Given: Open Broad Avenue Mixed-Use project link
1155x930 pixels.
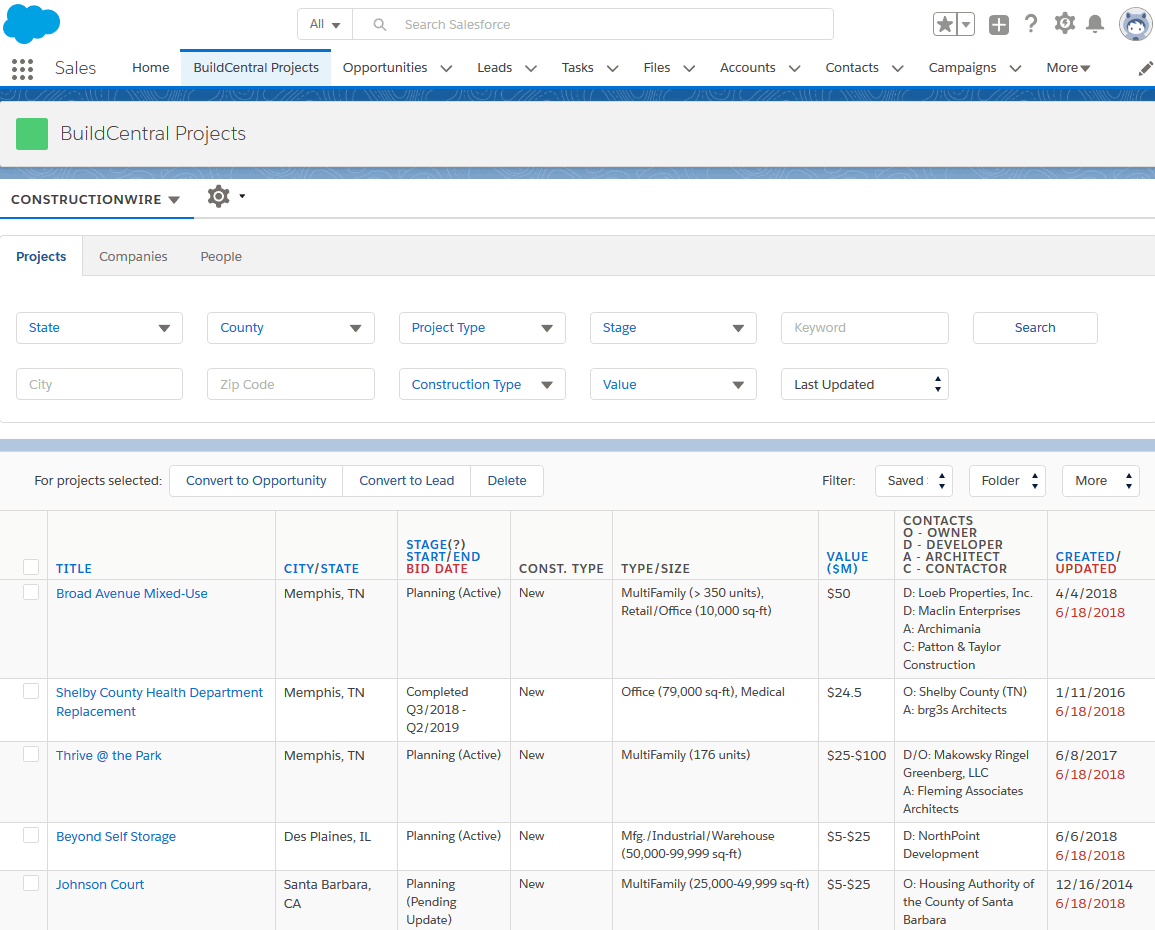Looking at the screenshot, I should pyautogui.click(x=132, y=593).
